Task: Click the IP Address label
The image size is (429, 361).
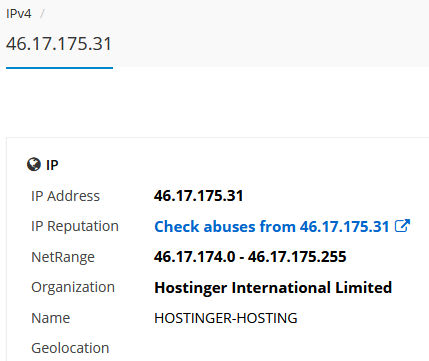Action: tap(65, 196)
